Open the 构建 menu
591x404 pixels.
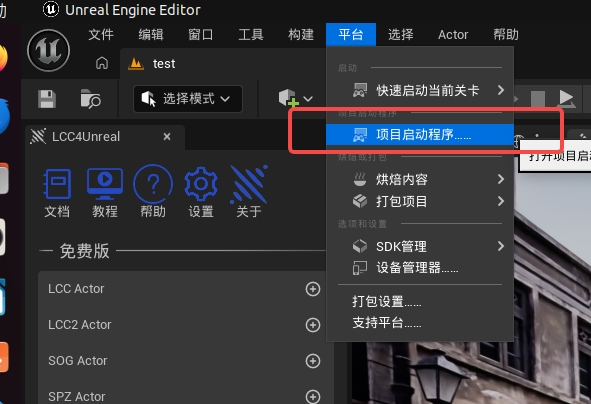point(301,35)
